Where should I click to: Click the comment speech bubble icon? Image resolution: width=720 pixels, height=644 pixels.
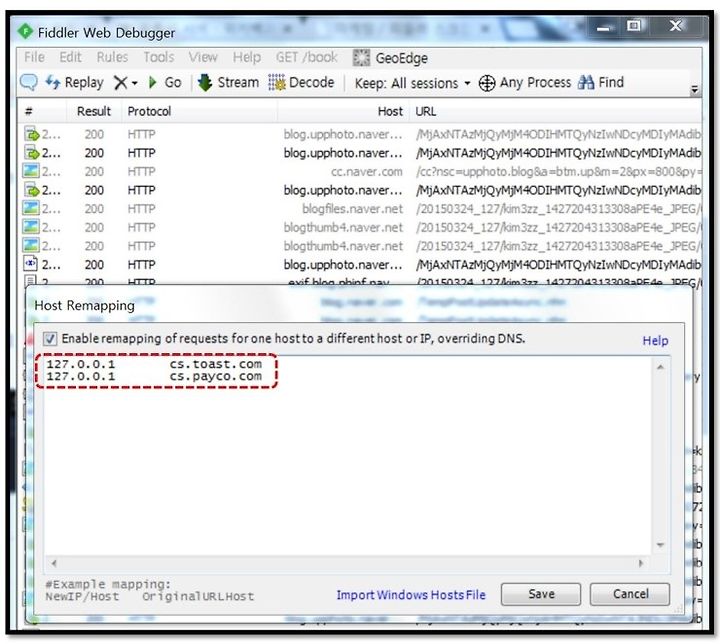[29, 83]
